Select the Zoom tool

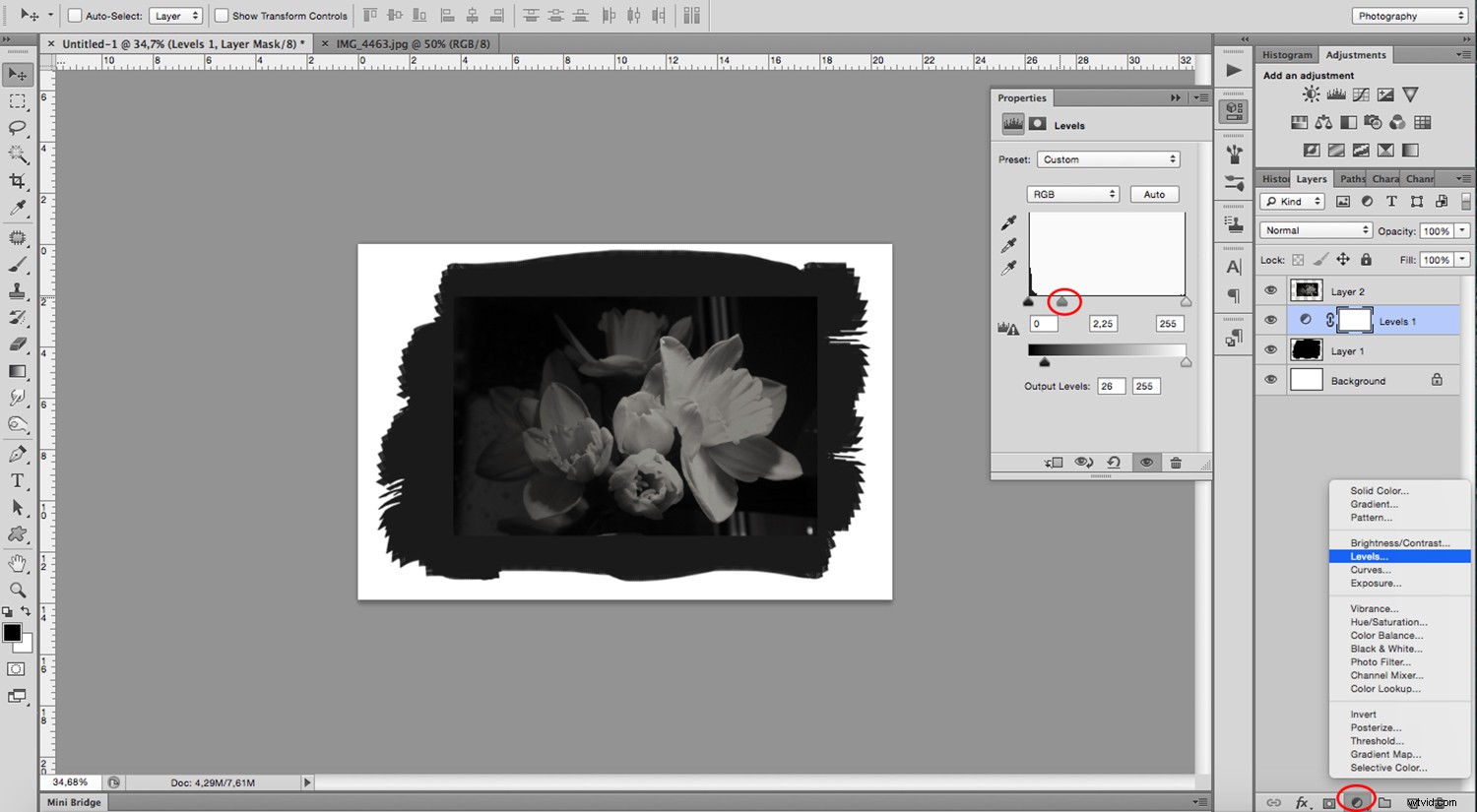point(17,591)
